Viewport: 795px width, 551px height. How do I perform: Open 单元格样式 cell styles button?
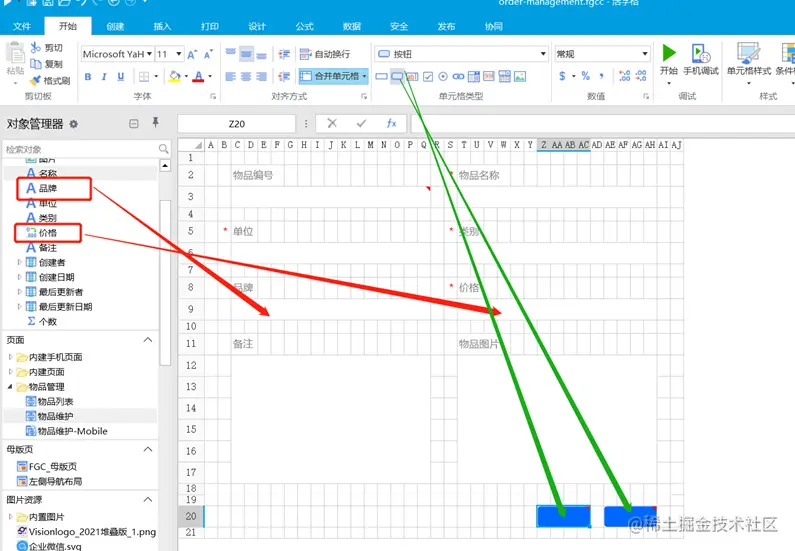pos(749,61)
